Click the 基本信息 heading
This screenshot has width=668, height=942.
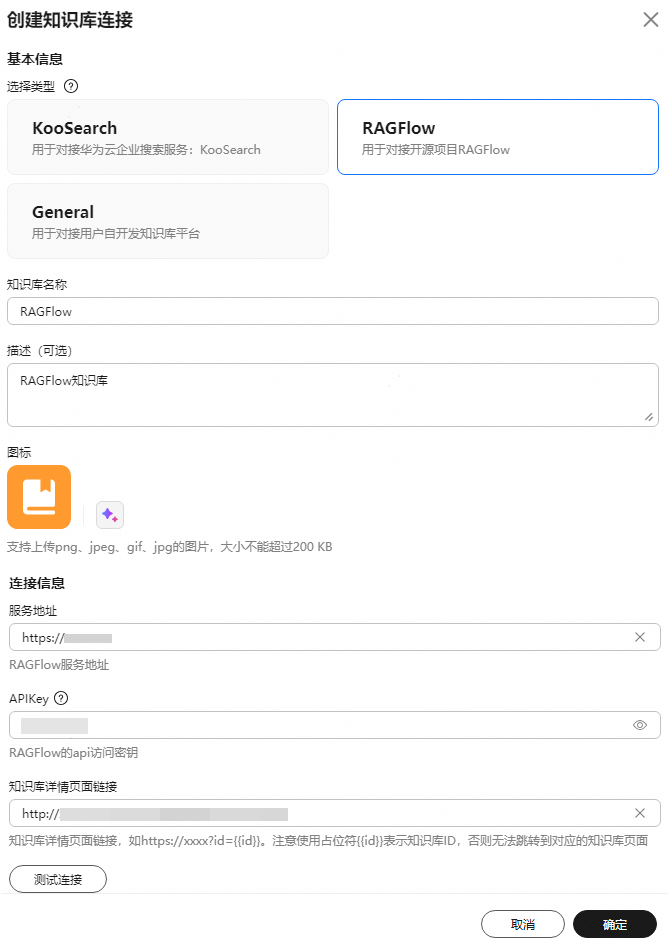35,59
